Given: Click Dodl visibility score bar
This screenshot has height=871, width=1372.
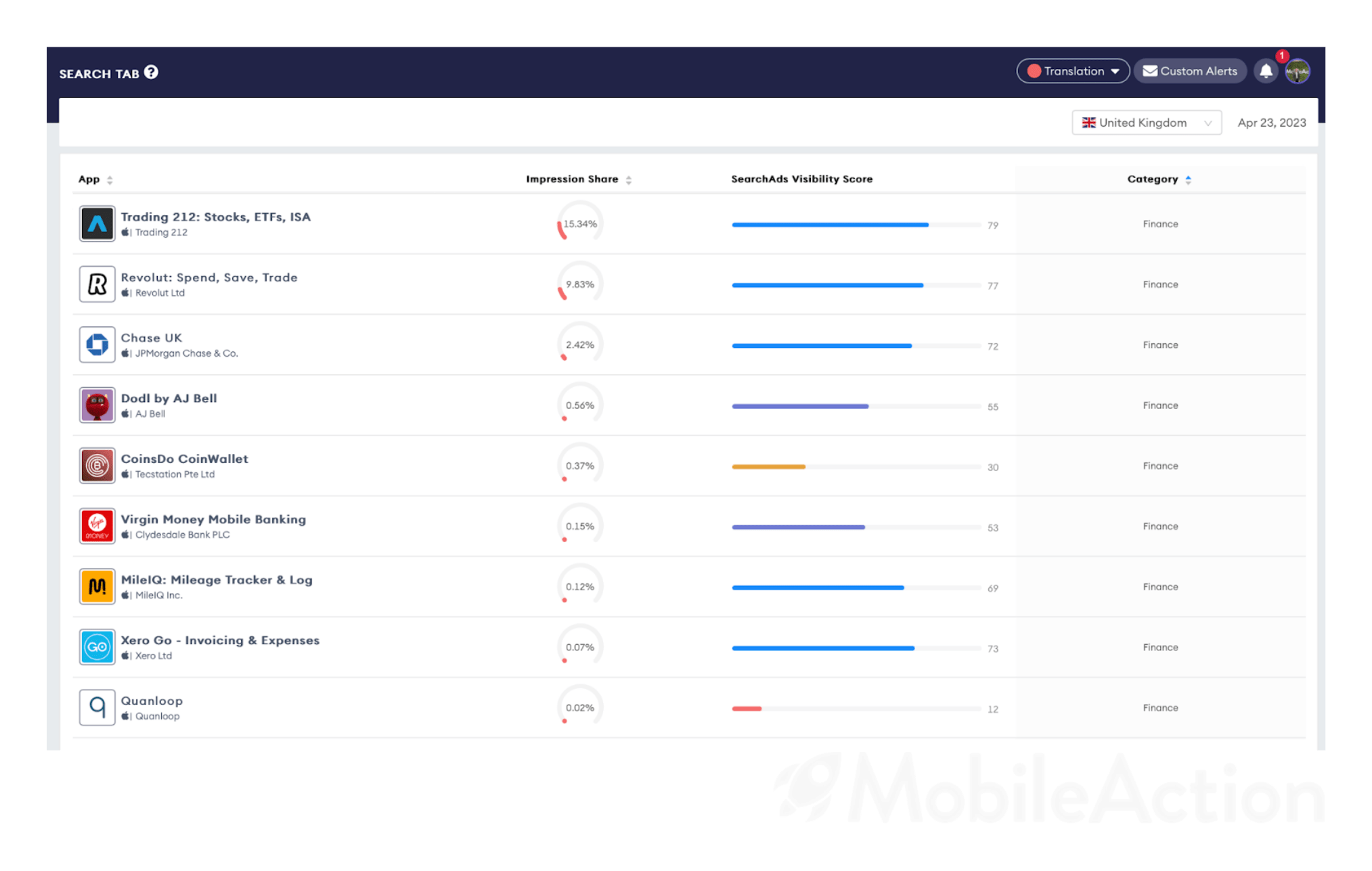Looking at the screenshot, I should pos(856,406).
